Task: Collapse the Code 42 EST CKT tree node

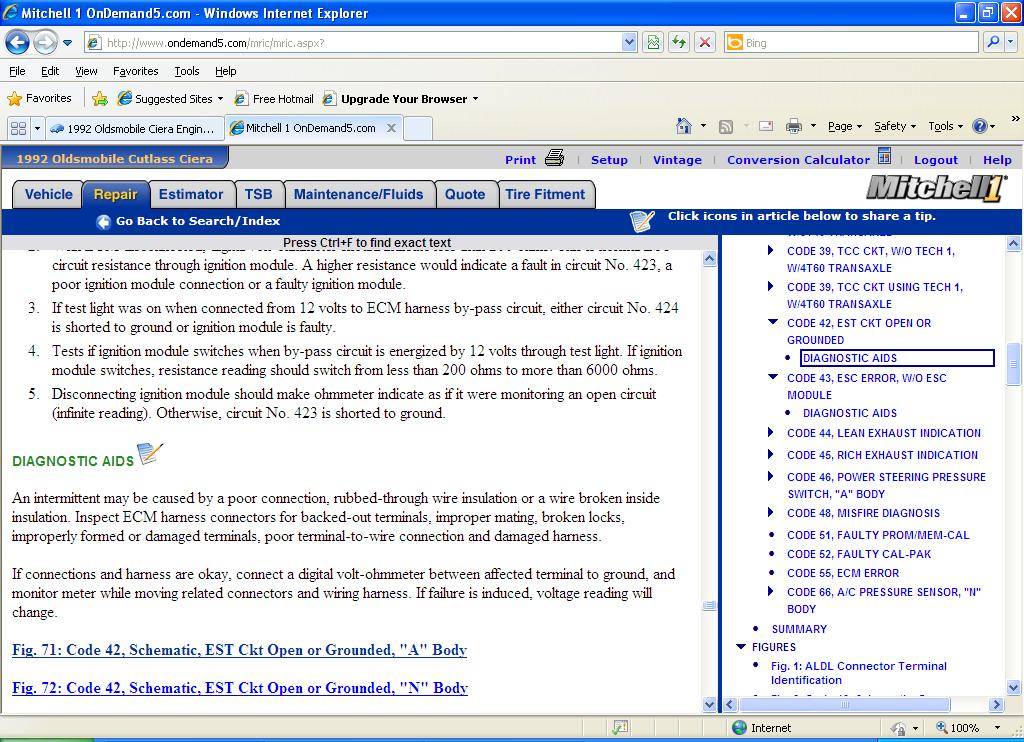Action: [771, 323]
